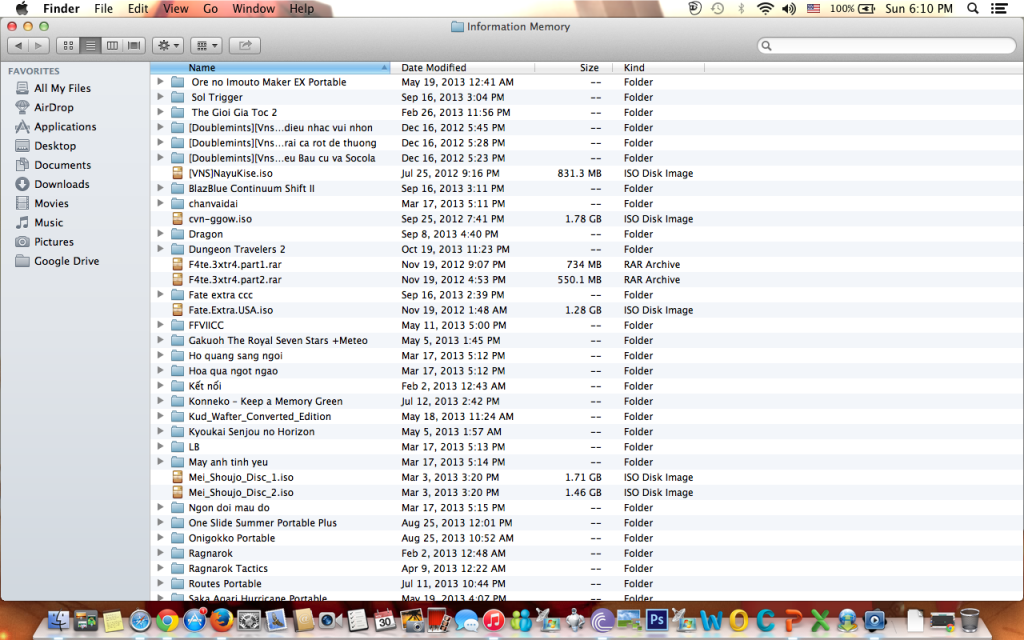Click the F4te.3xtr4.part2.rar disk icon

[177, 280]
